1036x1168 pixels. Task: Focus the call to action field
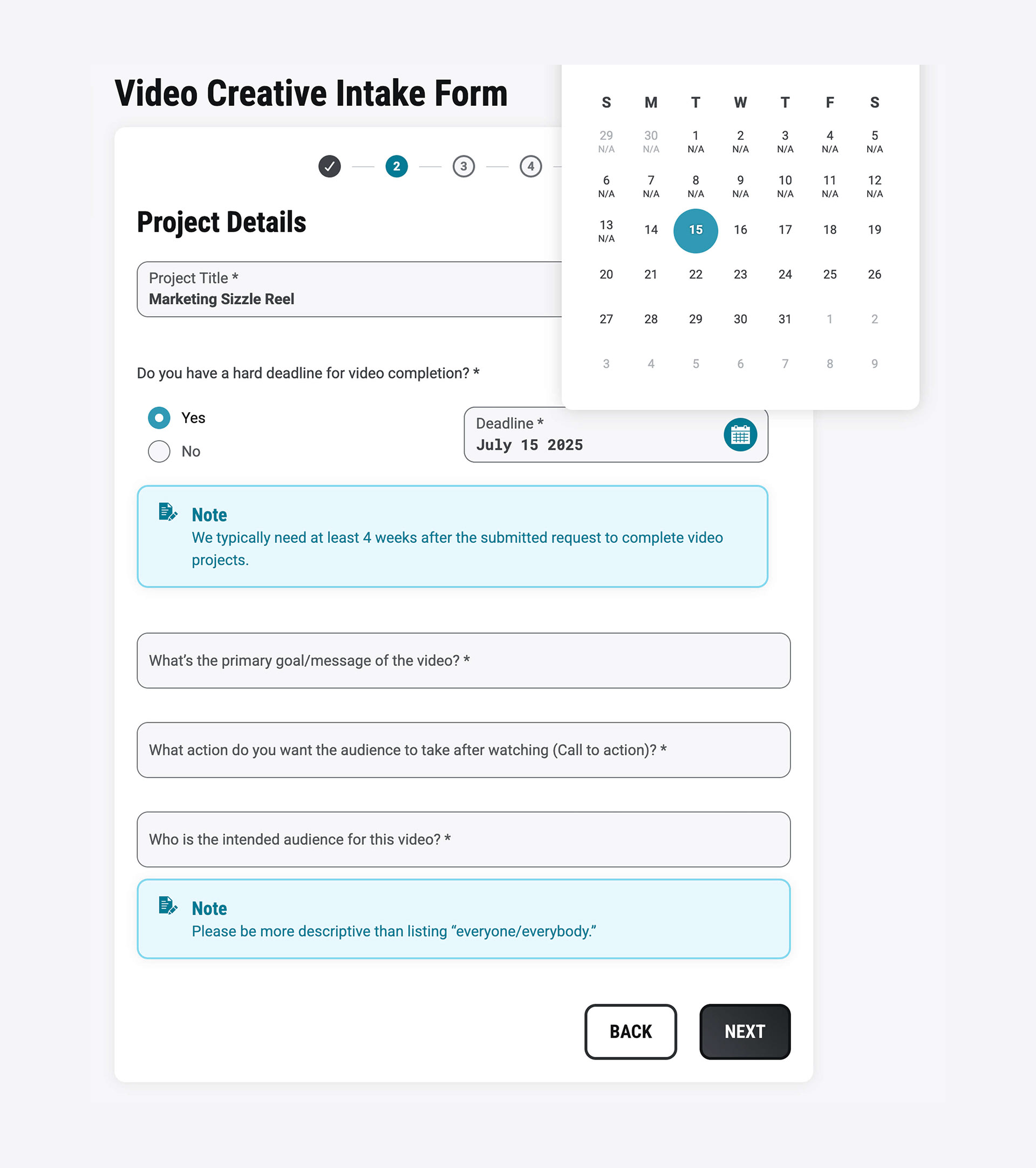pyautogui.click(x=464, y=750)
